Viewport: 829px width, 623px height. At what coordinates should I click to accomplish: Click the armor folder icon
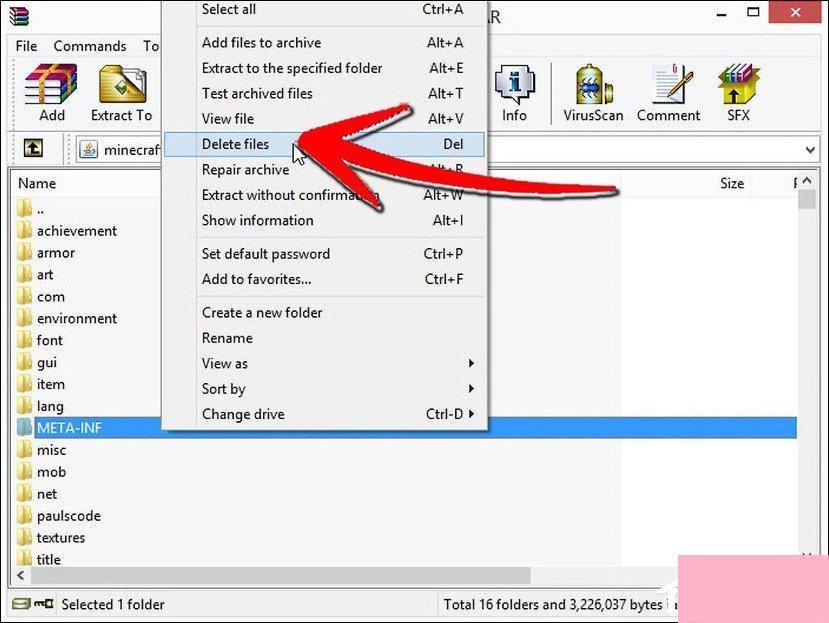24,252
